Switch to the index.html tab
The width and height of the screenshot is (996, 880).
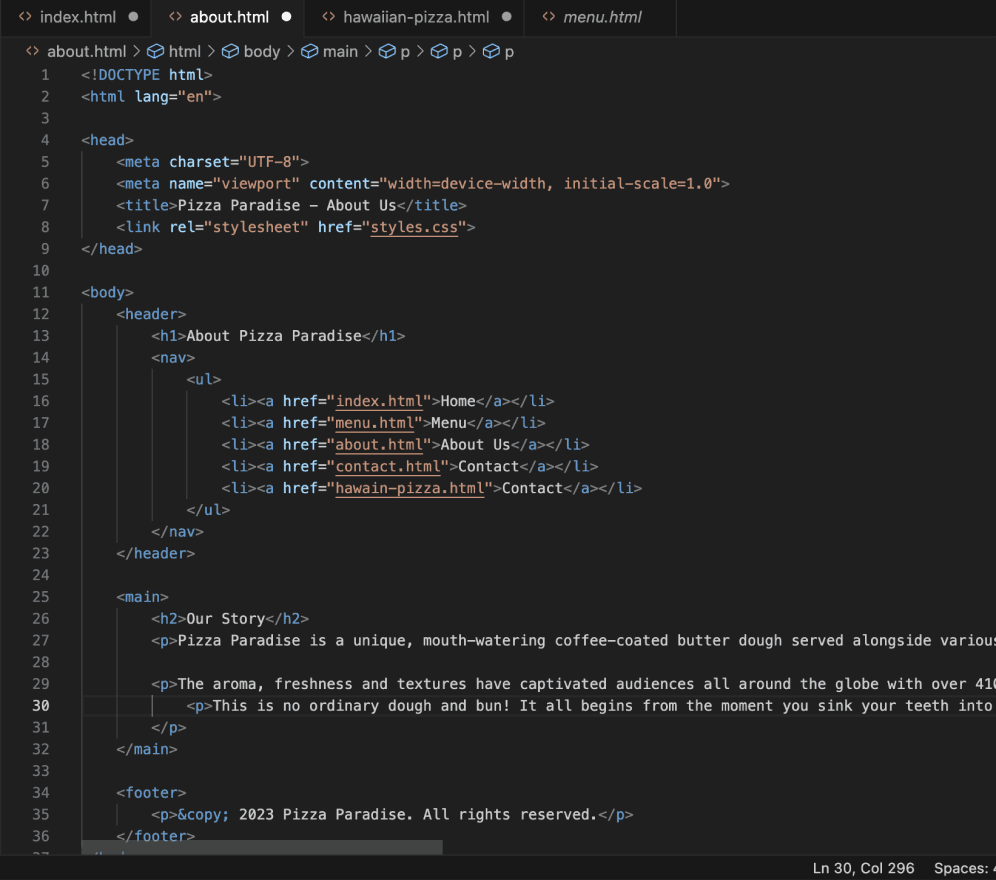click(x=76, y=17)
